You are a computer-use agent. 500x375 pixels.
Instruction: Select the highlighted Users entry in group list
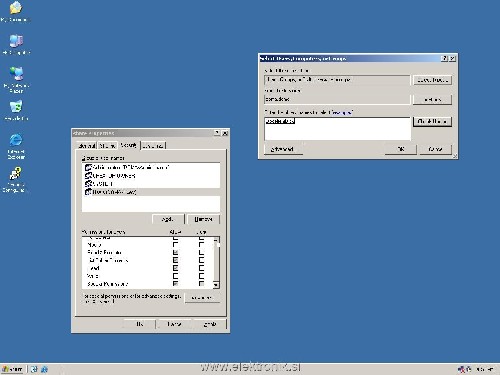tap(151, 192)
